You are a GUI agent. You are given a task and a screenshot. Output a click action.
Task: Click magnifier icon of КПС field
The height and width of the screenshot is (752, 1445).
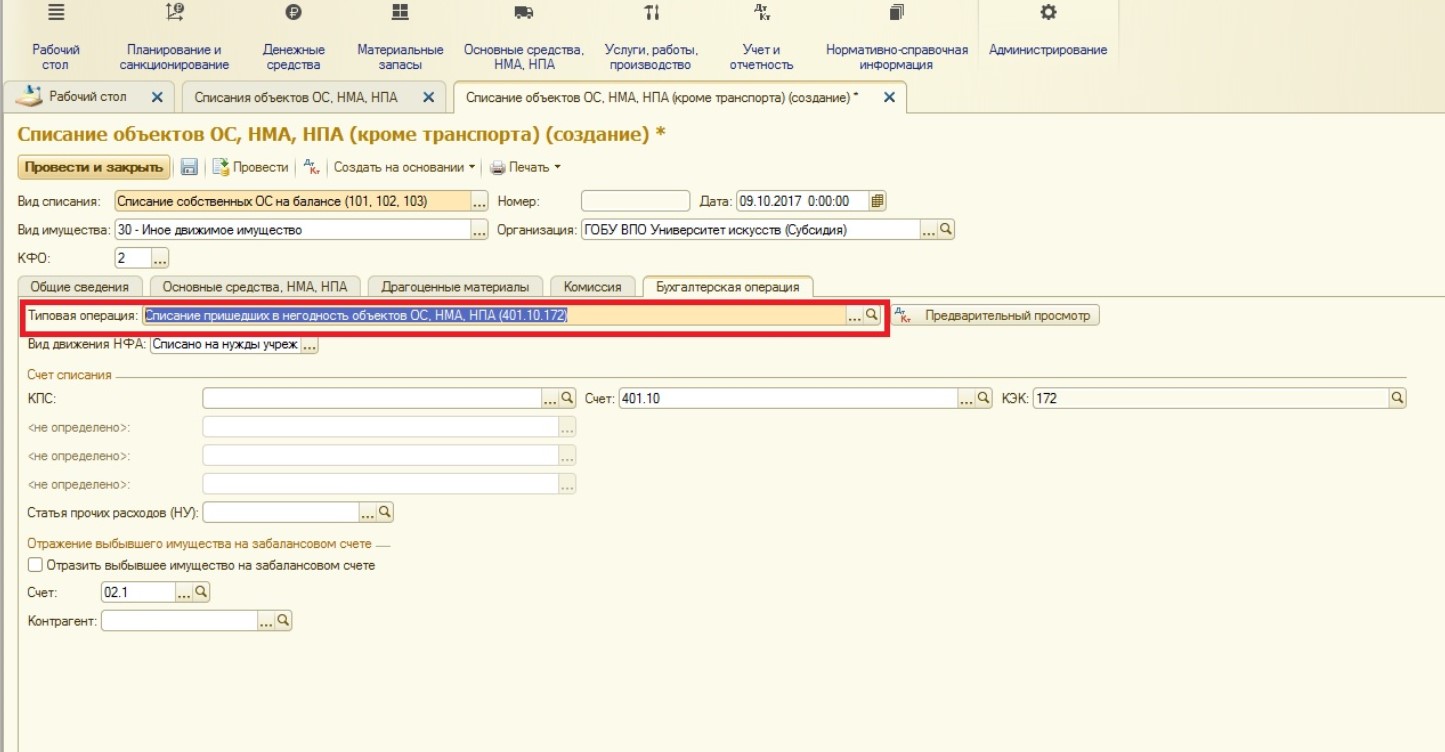coord(568,398)
